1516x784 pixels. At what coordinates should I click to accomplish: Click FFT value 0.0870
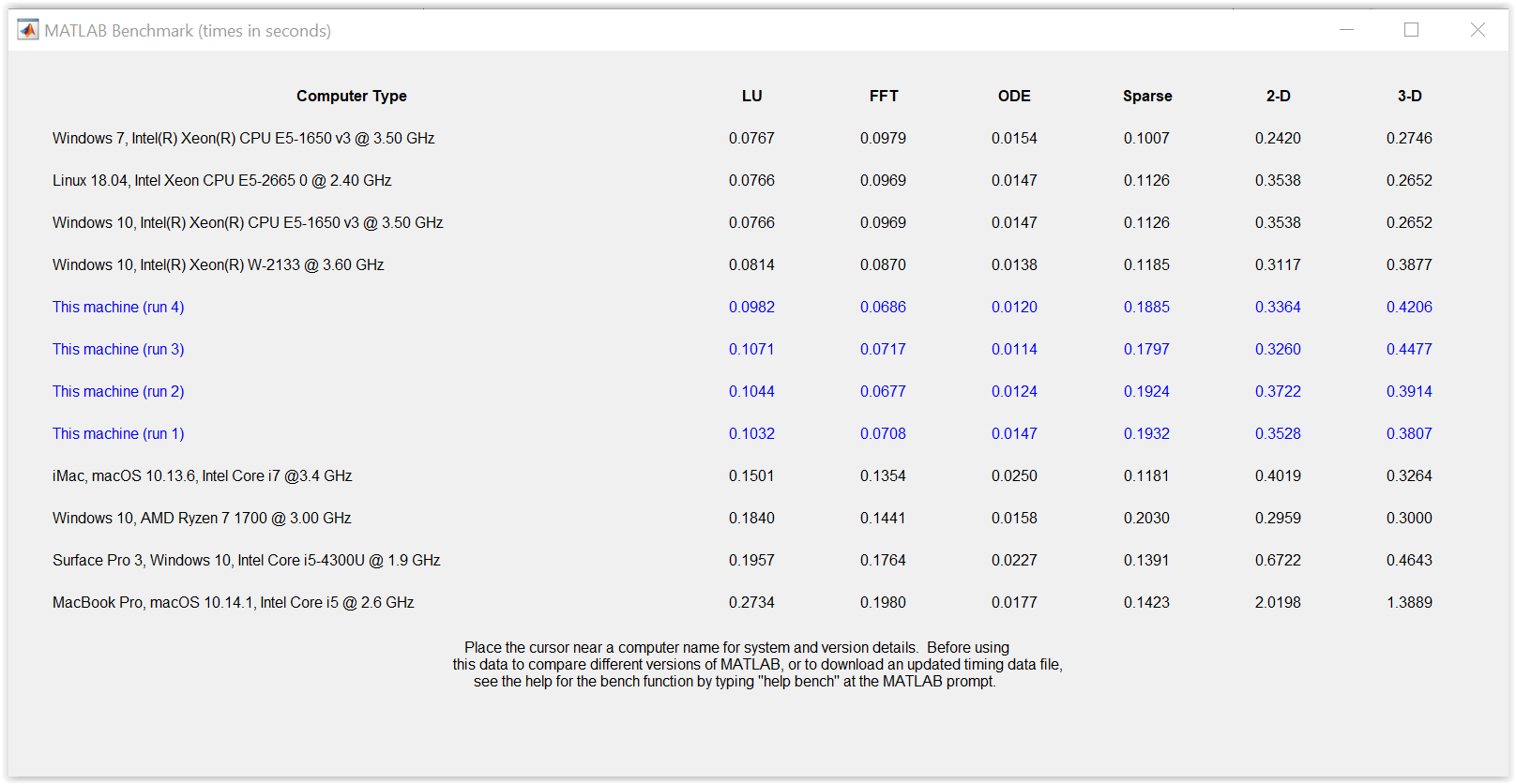tap(884, 264)
